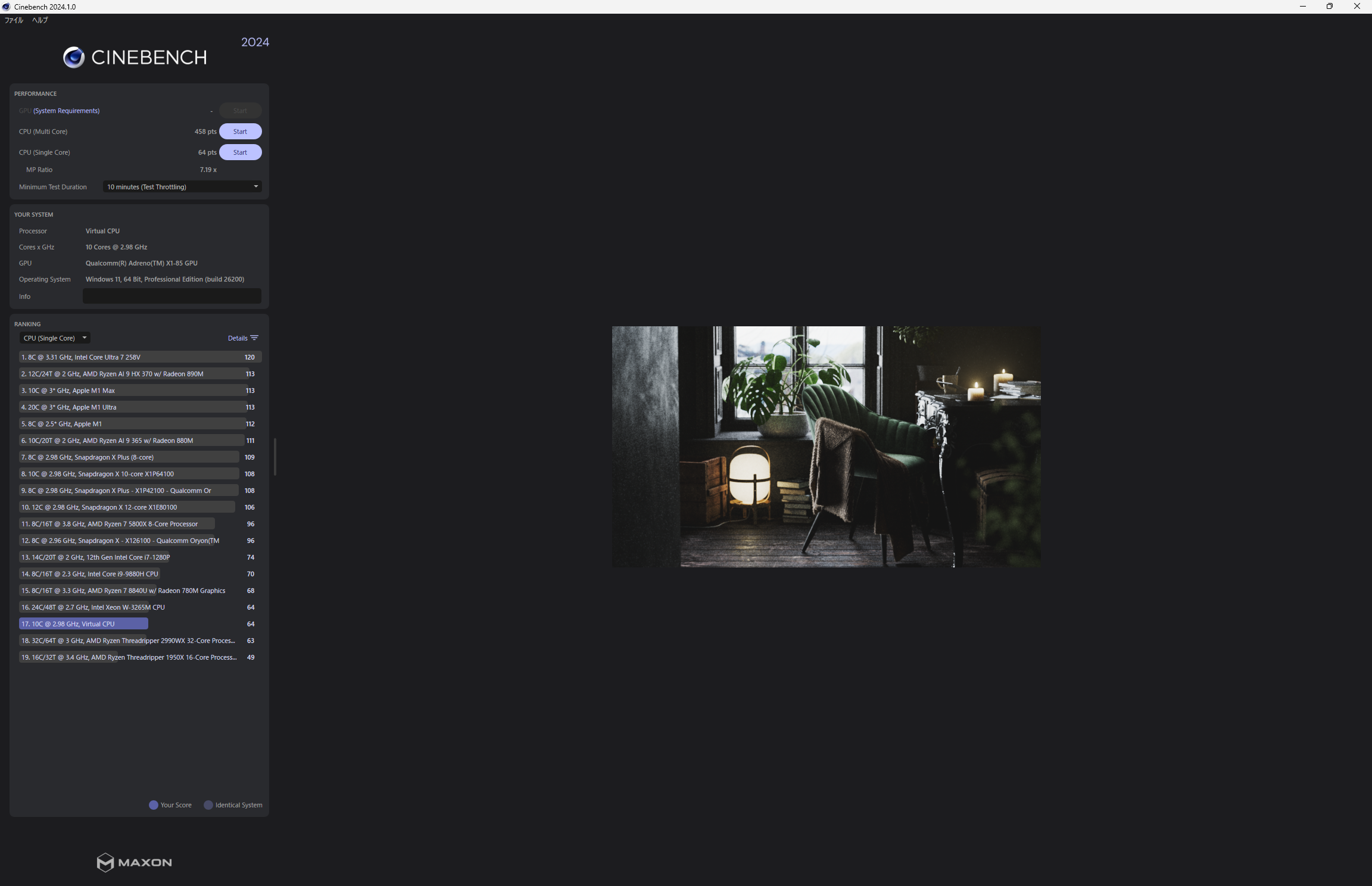The height and width of the screenshot is (886, 1372).
Task: Start the CPU Single Core test
Action: [240, 152]
